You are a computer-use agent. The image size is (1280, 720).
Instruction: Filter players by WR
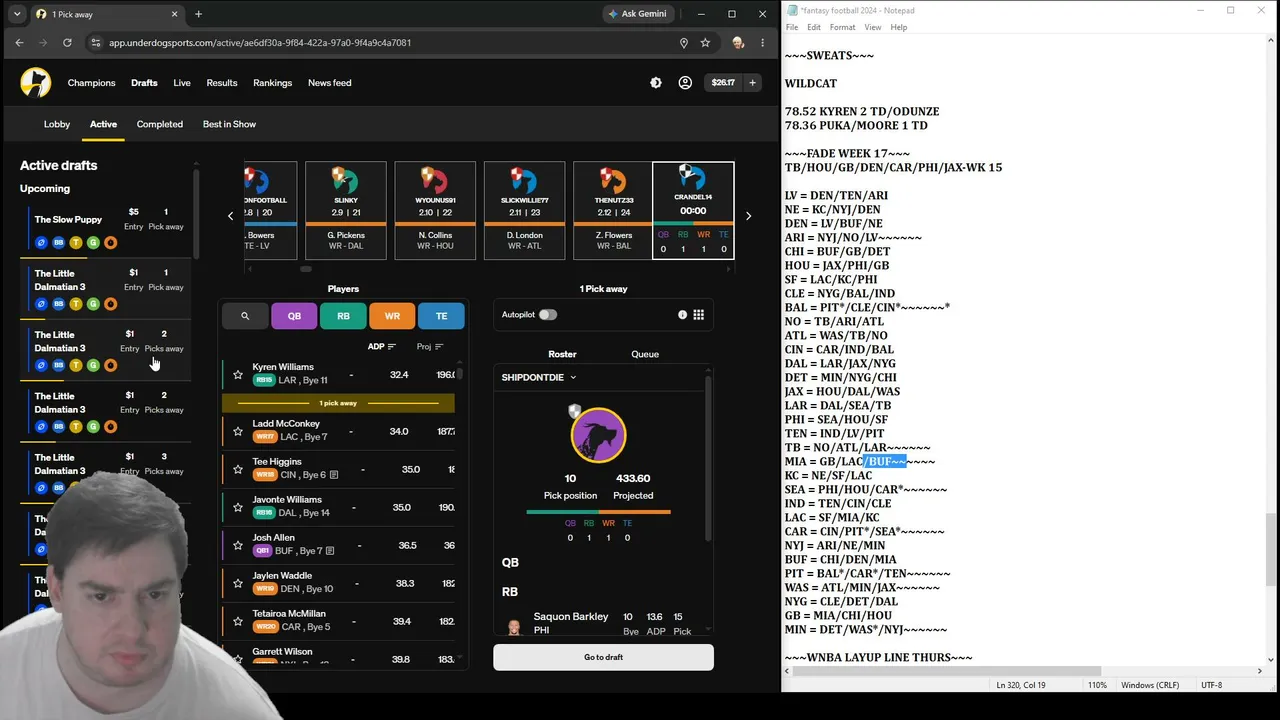click(x=392, y=316)
